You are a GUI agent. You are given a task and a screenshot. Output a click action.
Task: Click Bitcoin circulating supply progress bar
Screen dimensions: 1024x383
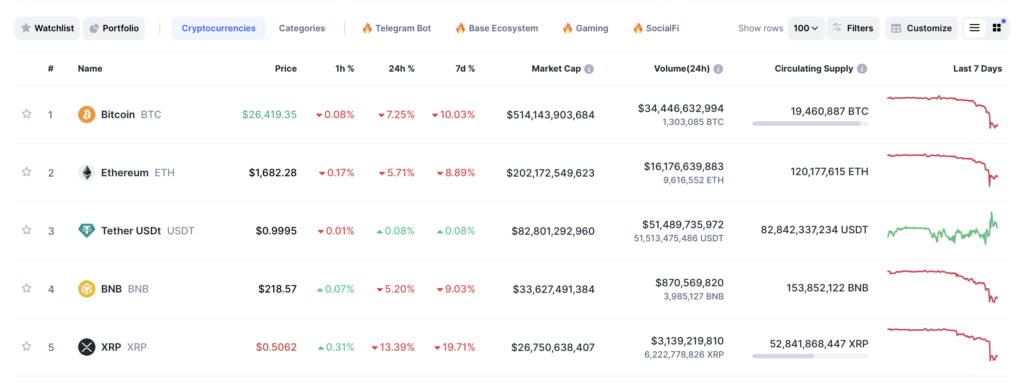click(x=810, y=124)
